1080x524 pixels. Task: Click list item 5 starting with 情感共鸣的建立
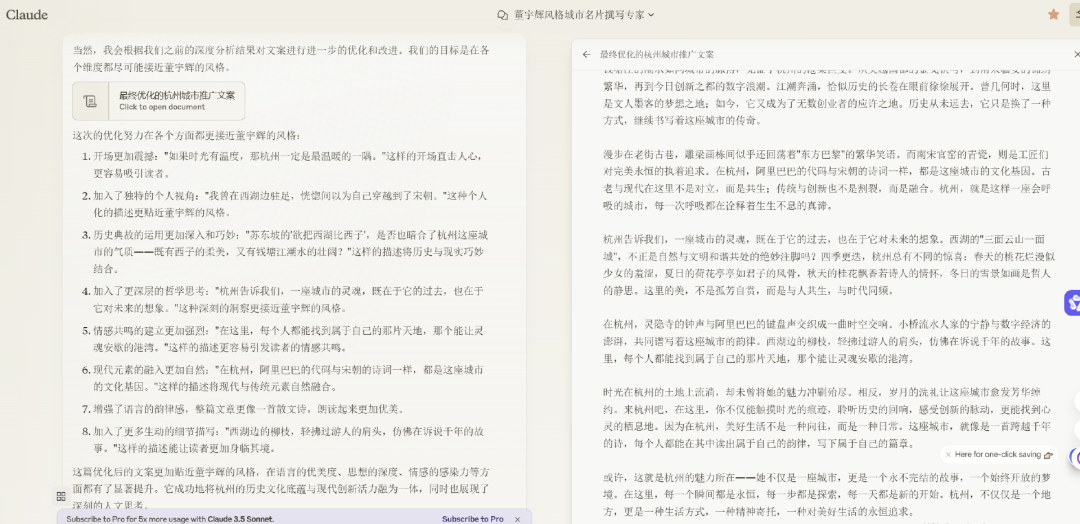tap(288, 338)
